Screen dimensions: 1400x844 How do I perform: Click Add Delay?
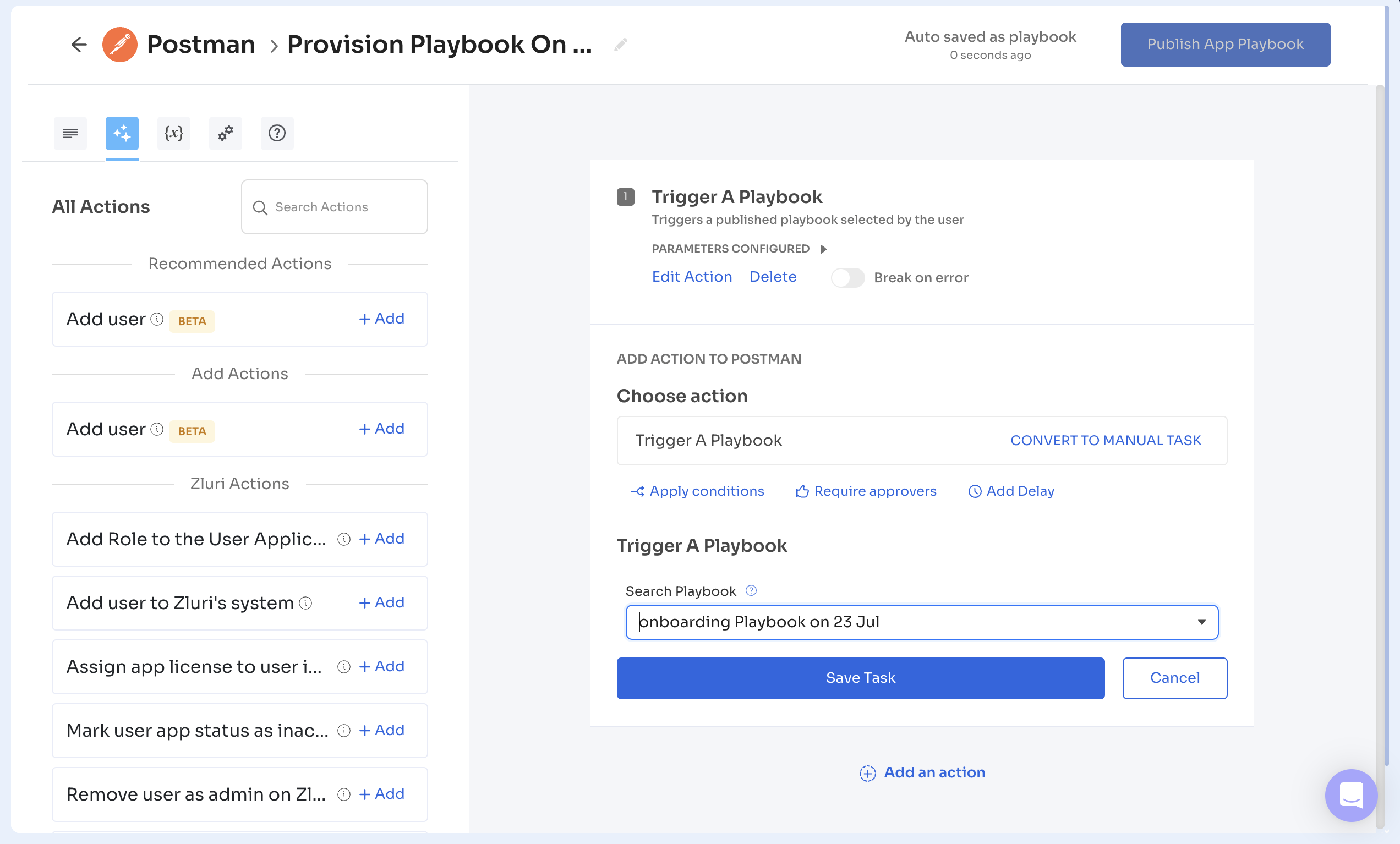1011,491
